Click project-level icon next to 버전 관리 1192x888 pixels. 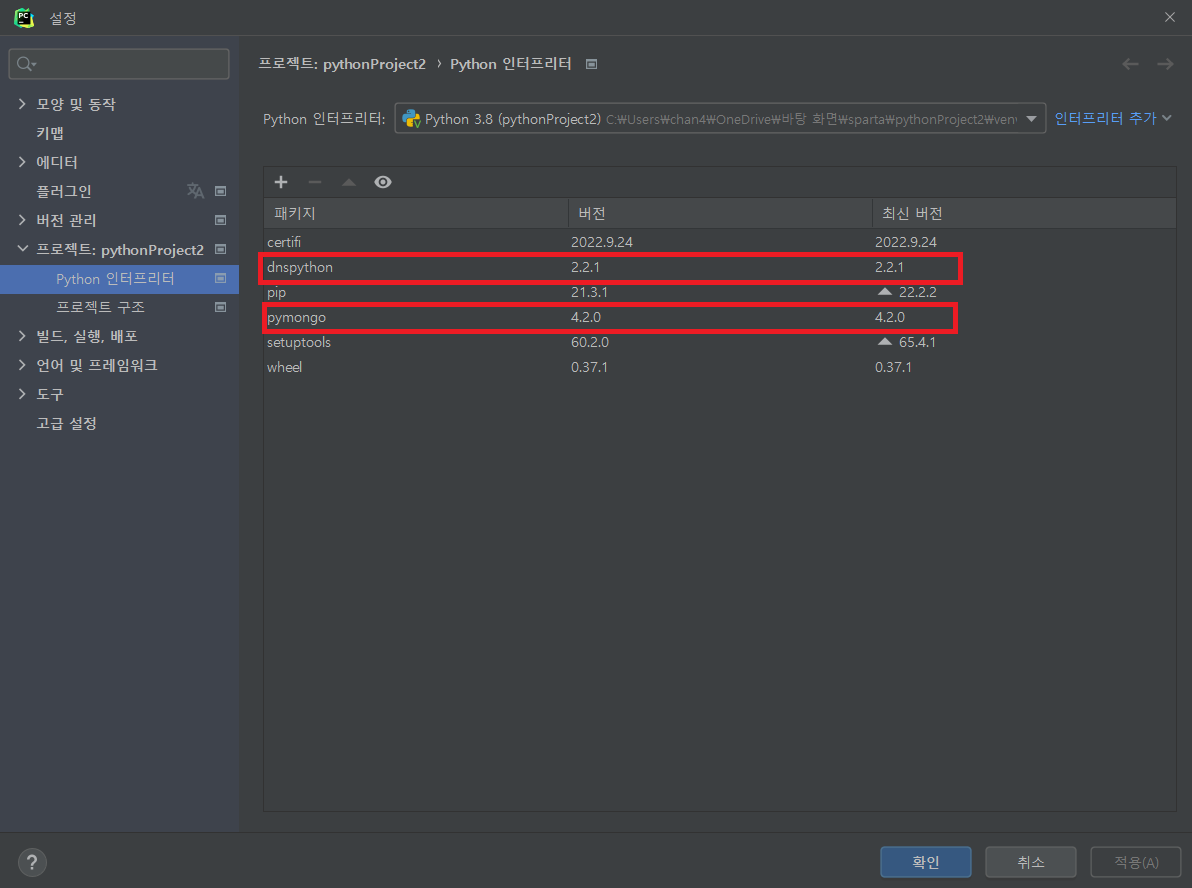pyautogui.click(x=220, y=220)
